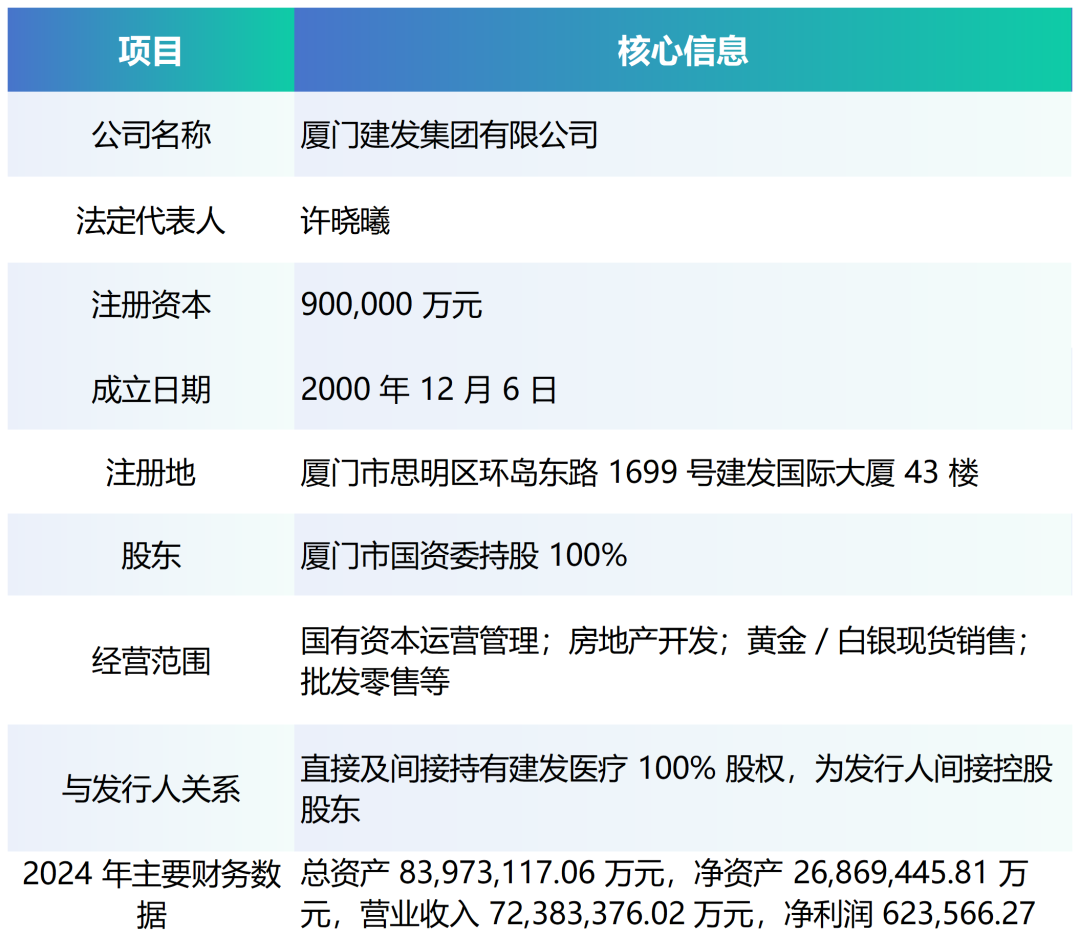The height and width of the screenshot is (937, 1080).
Task: Click the 法定代表人 label
Action: click(x=151, y=220)
